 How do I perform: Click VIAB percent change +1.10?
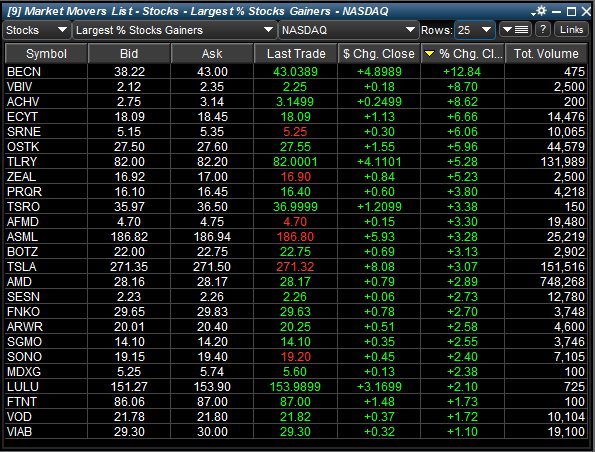pos(462,432)
